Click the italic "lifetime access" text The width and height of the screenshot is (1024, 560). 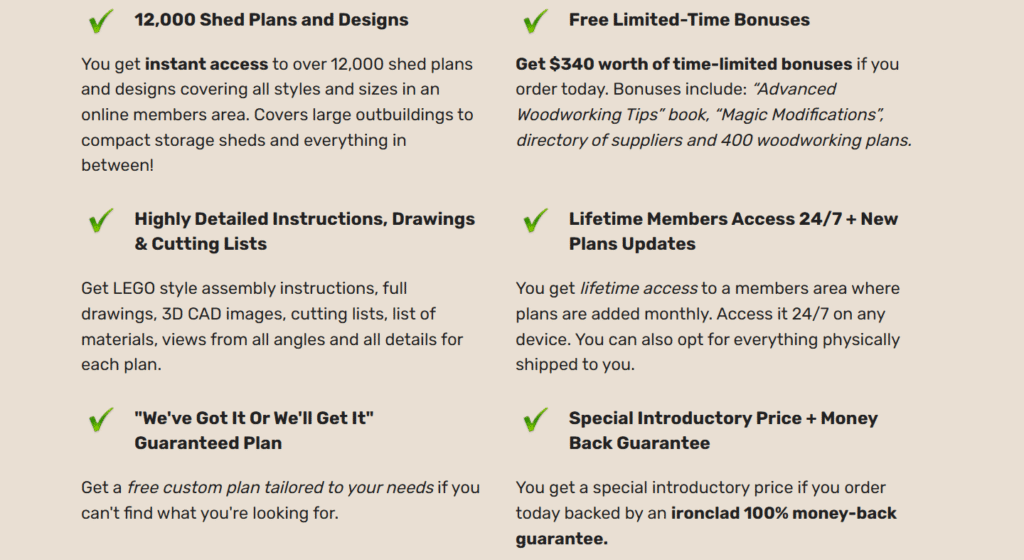pyautogui.click(x=638, y=289)
